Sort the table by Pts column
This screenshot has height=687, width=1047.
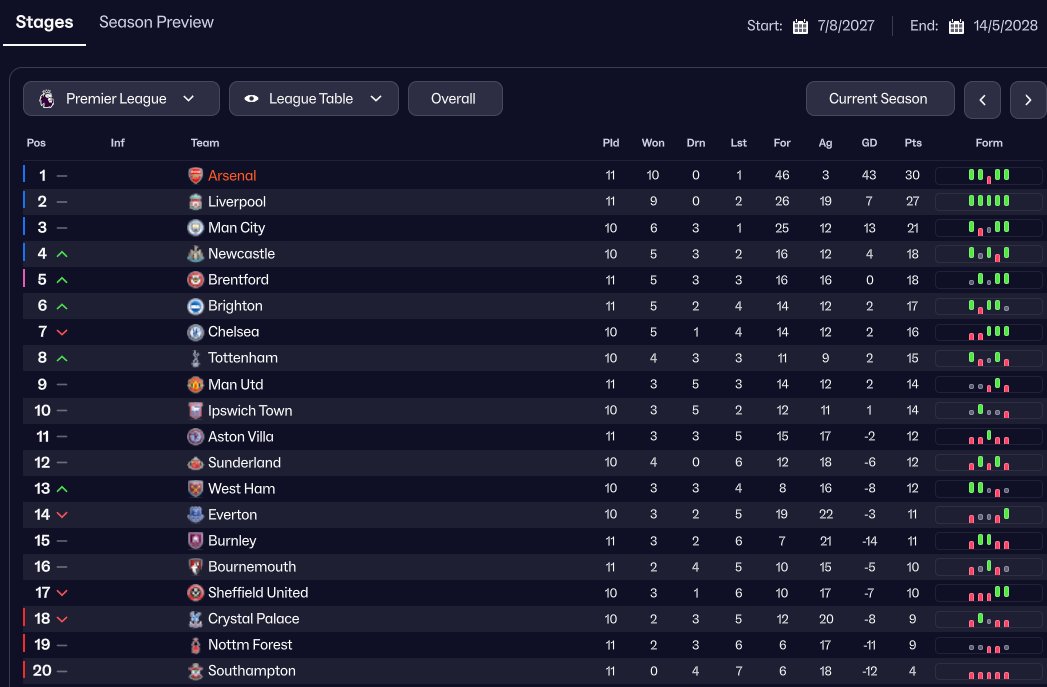913,143
